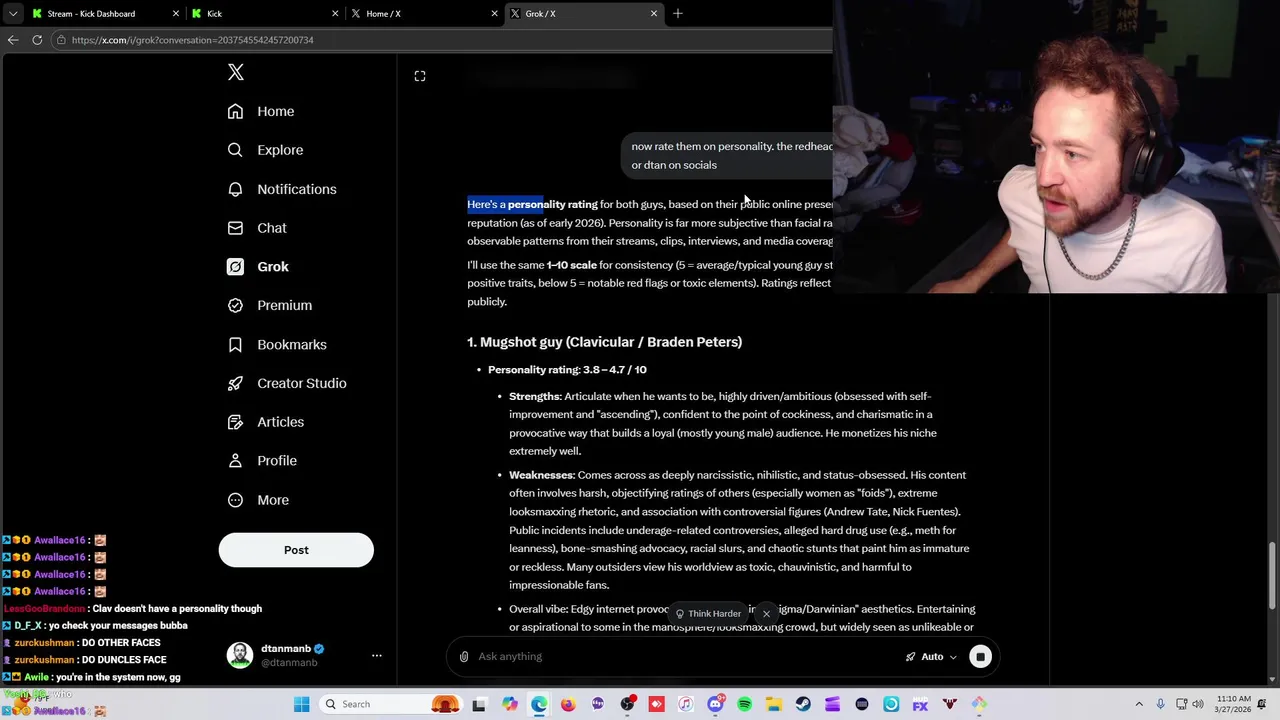Viewport: 1280px width, 720px height.
Task: Click the Awile chat message
Action: click(x=92, y=677)
